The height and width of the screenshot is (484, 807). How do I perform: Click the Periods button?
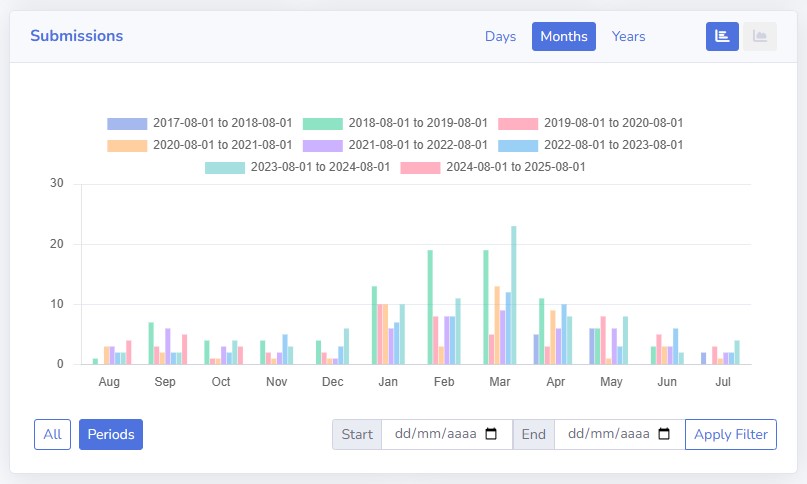coord(111,435)
